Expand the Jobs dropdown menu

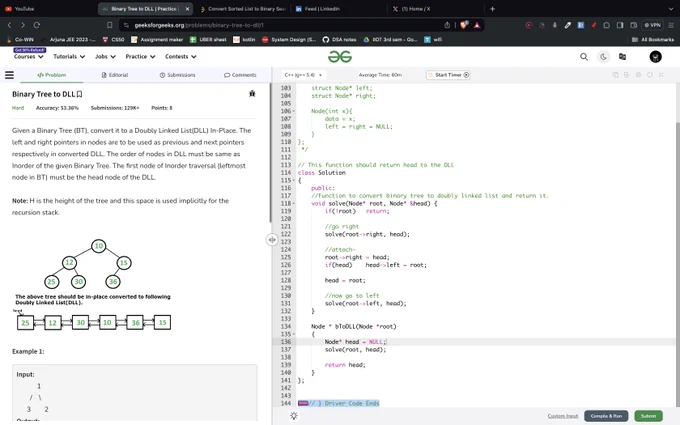105,57
